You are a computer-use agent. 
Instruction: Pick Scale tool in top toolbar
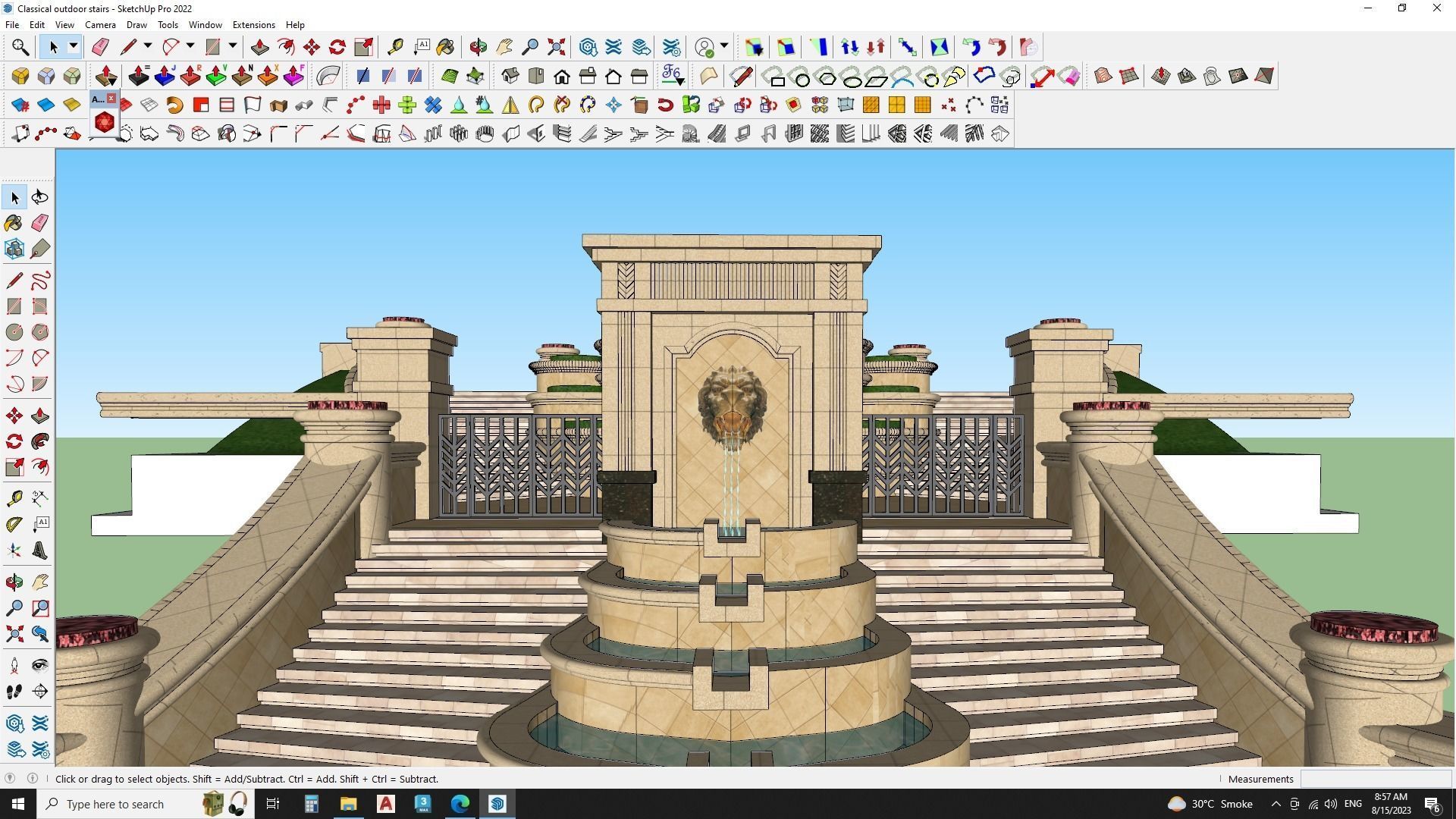[x=363, y=47]
